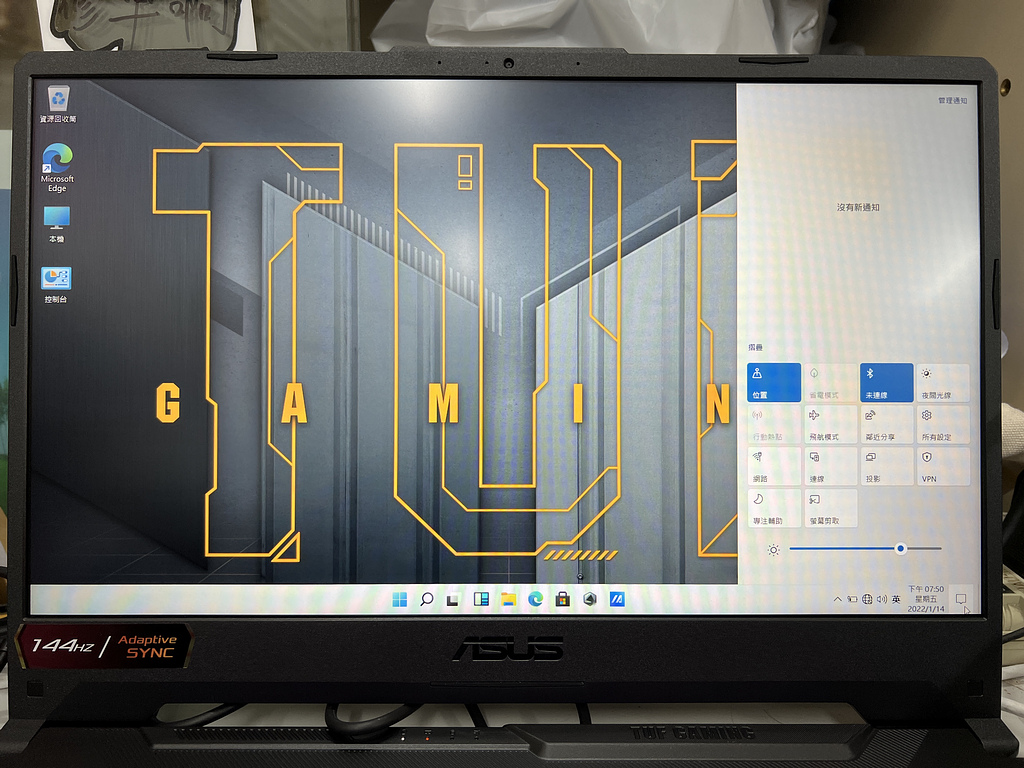Screen dimensions: 1024x768
Task: Open taskbar Search magnifier
Action: [426, 599]
